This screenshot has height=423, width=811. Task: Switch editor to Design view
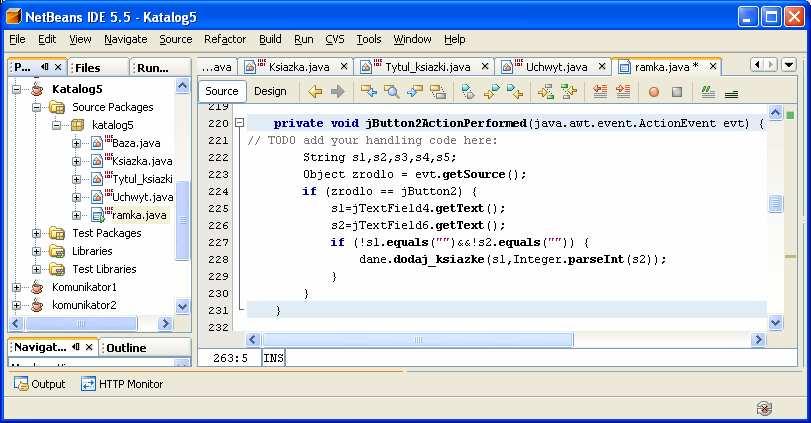270,91
